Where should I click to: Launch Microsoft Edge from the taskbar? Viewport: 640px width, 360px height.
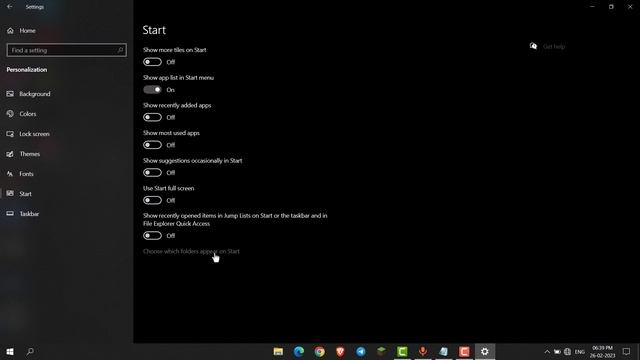tap(299, 351)
